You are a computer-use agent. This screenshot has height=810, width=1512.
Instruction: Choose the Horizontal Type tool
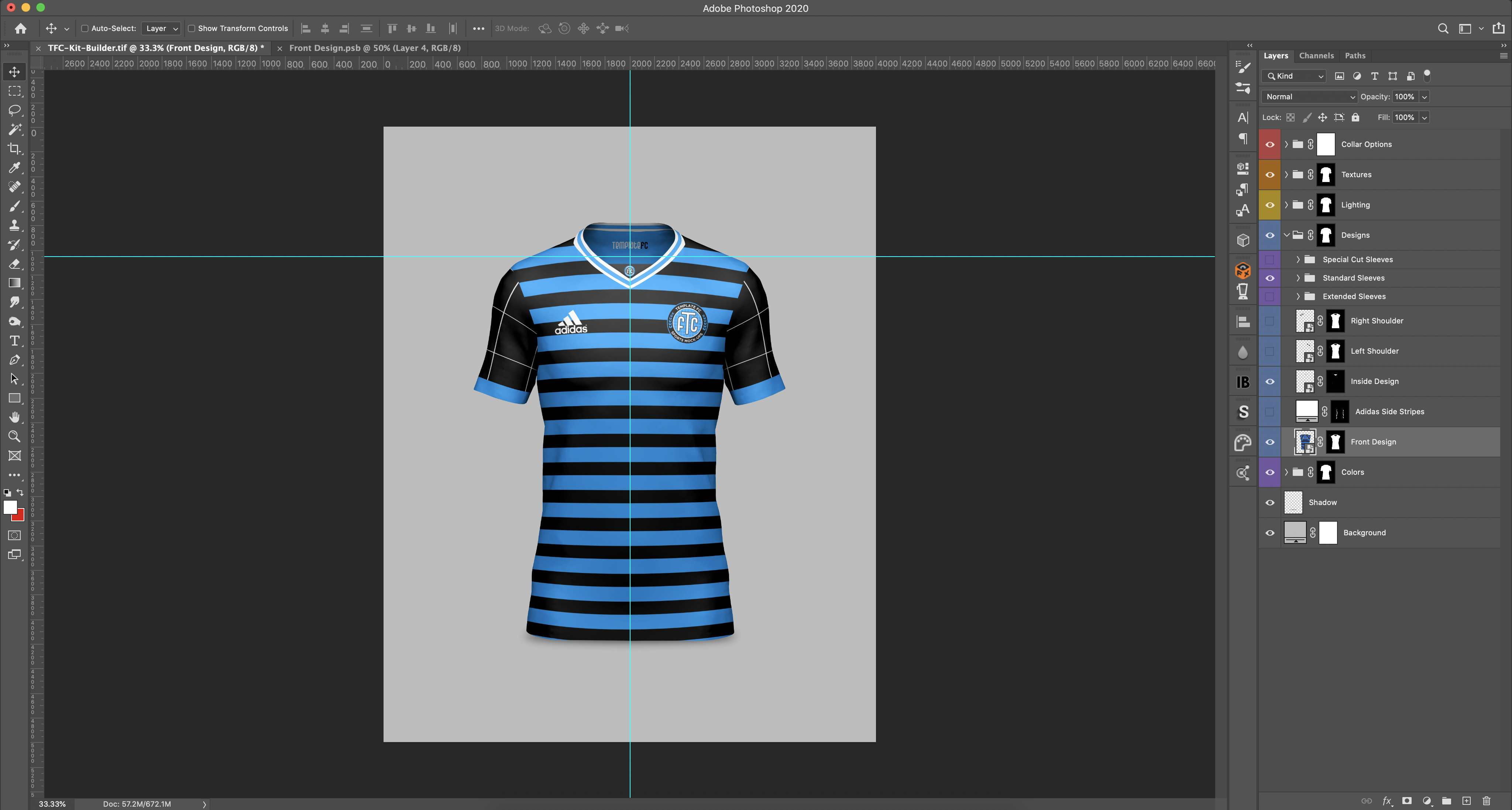[15, 341]
